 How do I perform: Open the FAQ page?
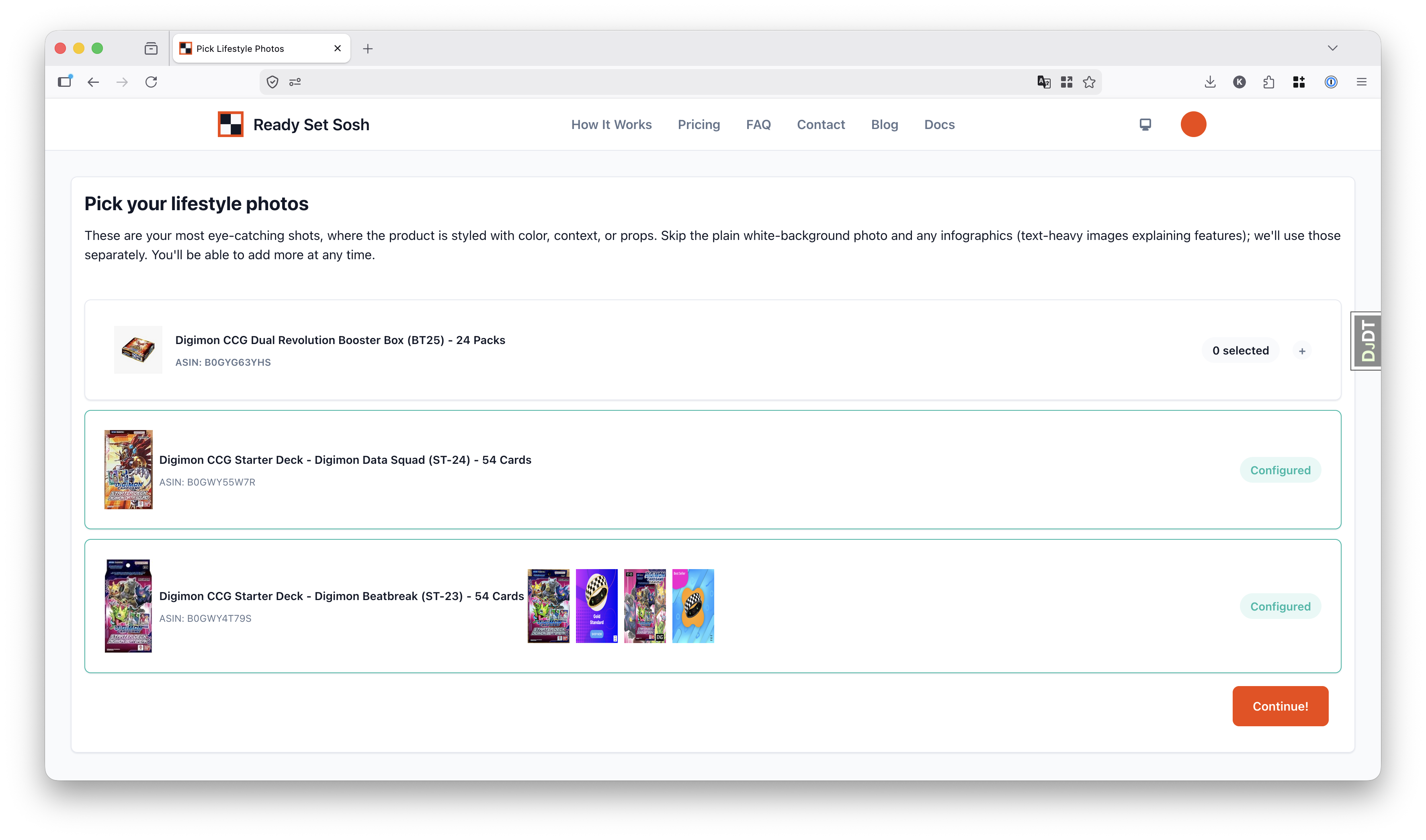(758, 125)
